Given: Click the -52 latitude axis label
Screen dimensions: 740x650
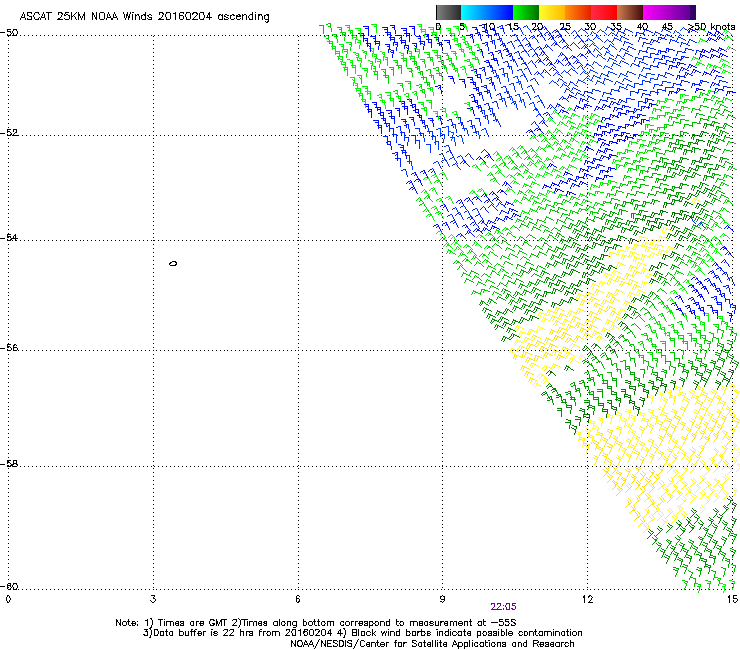Looking at the screenshot, I should click(9, 133).
